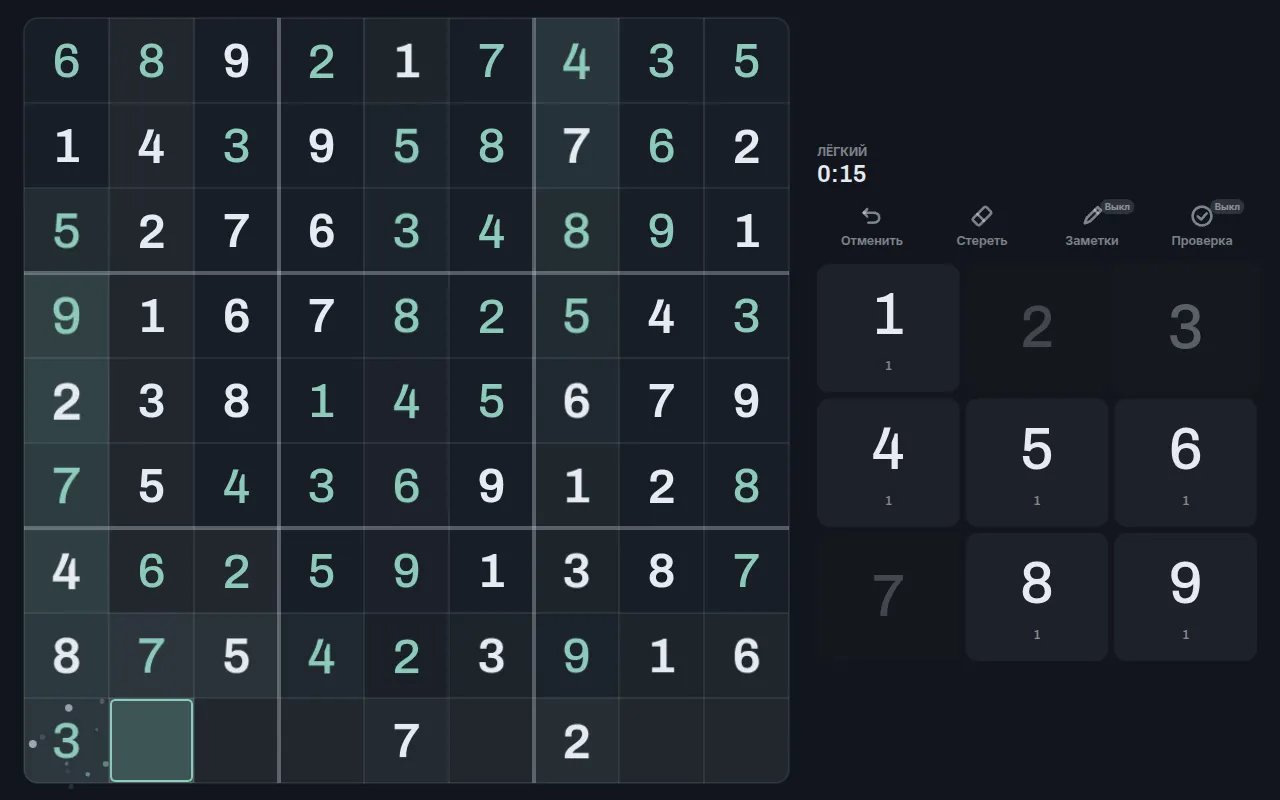Toggle the Заметки pencil notes mode
The height and width of the screenshot is (800, 1280).
(1092, 216)
